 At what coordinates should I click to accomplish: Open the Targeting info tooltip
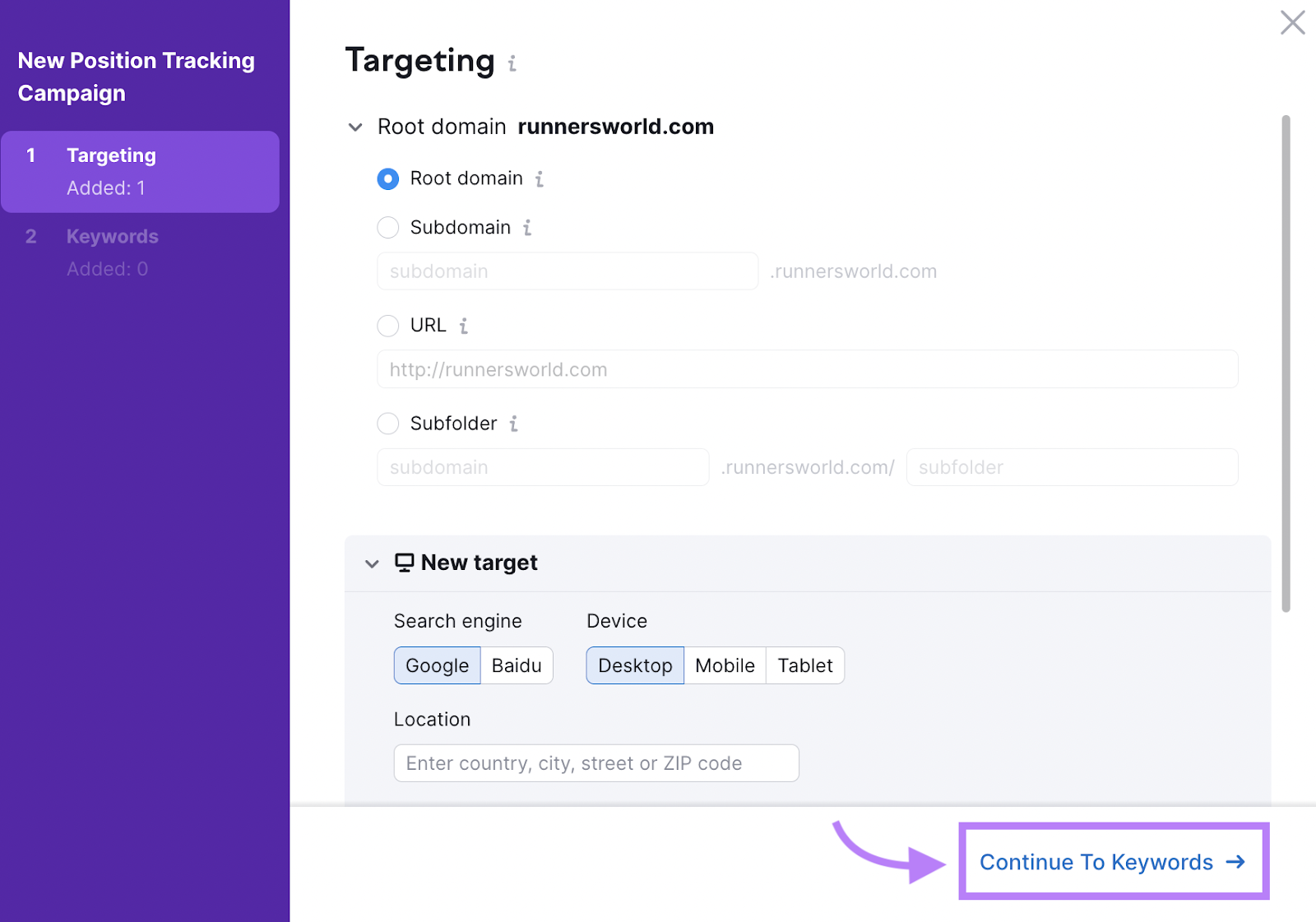pos(512,64)
